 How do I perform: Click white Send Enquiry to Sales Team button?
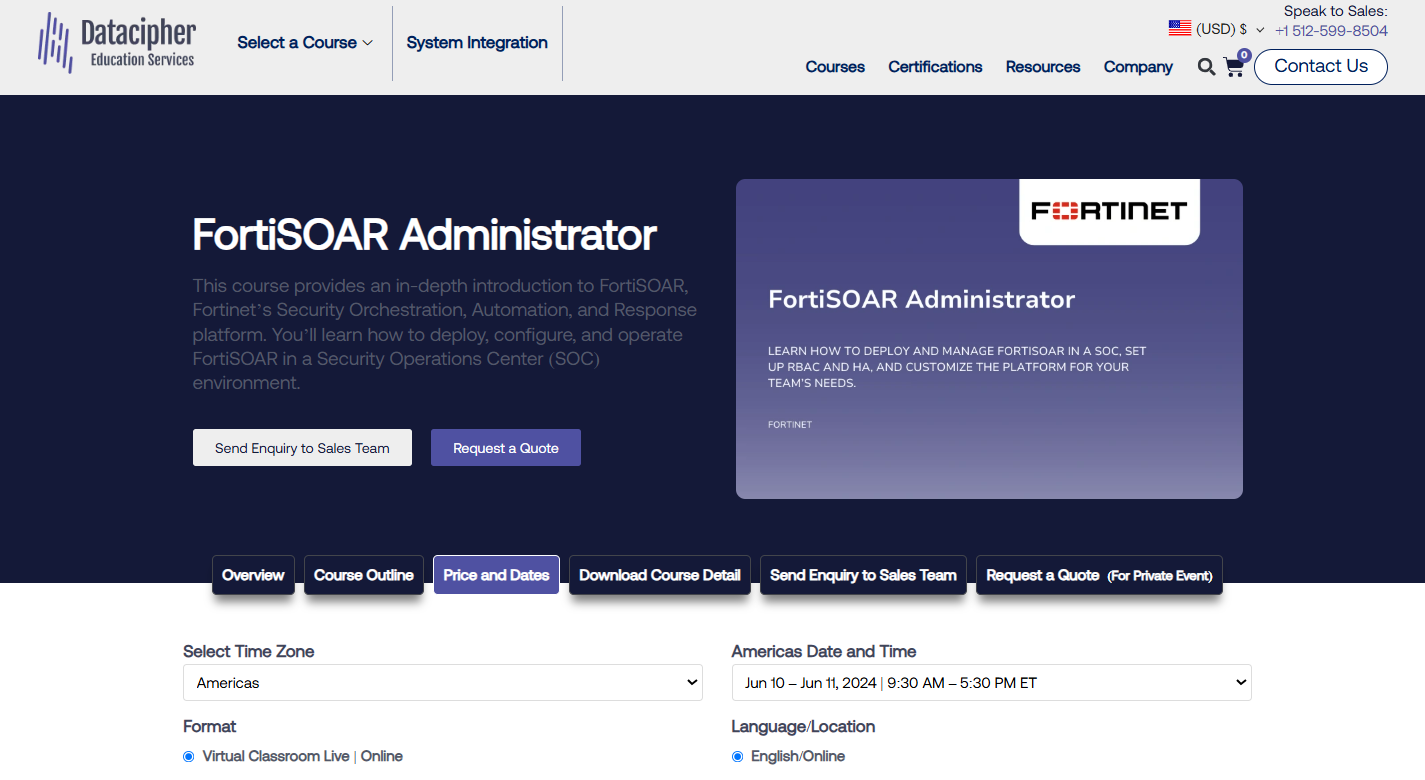(302, 448)
